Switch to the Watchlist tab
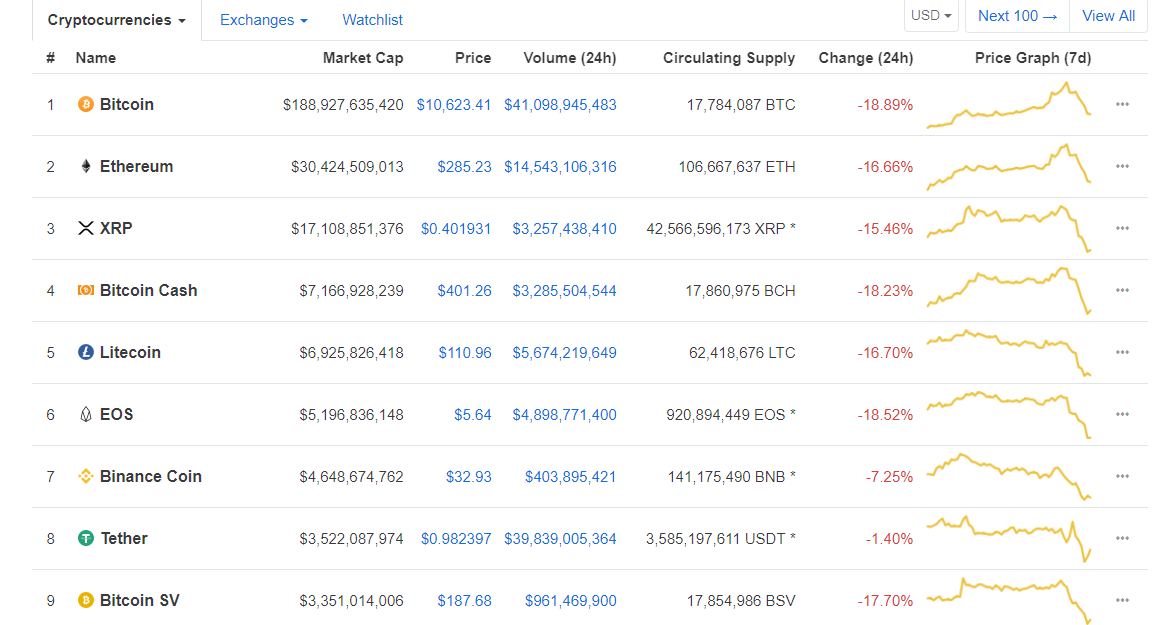This screenshot has width=1154, height=625. (372, 20)
